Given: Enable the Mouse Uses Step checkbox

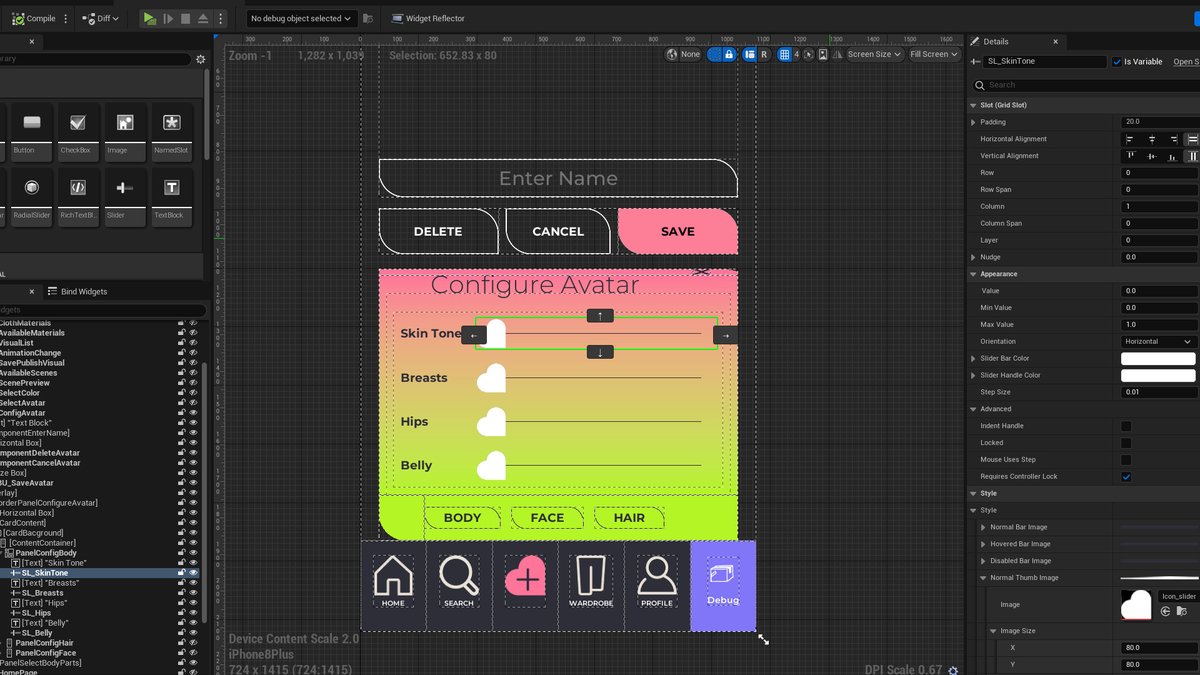Looking at the screenshot, I should point(1126,460).
